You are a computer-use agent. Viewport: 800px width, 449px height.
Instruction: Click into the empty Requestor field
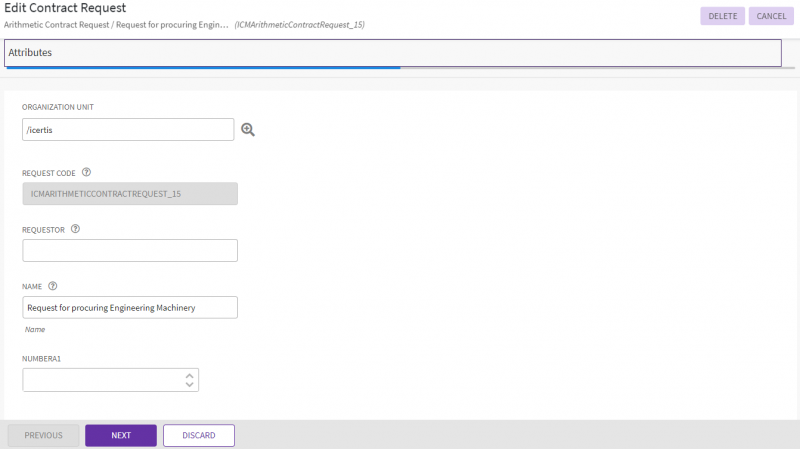point(129,250)
